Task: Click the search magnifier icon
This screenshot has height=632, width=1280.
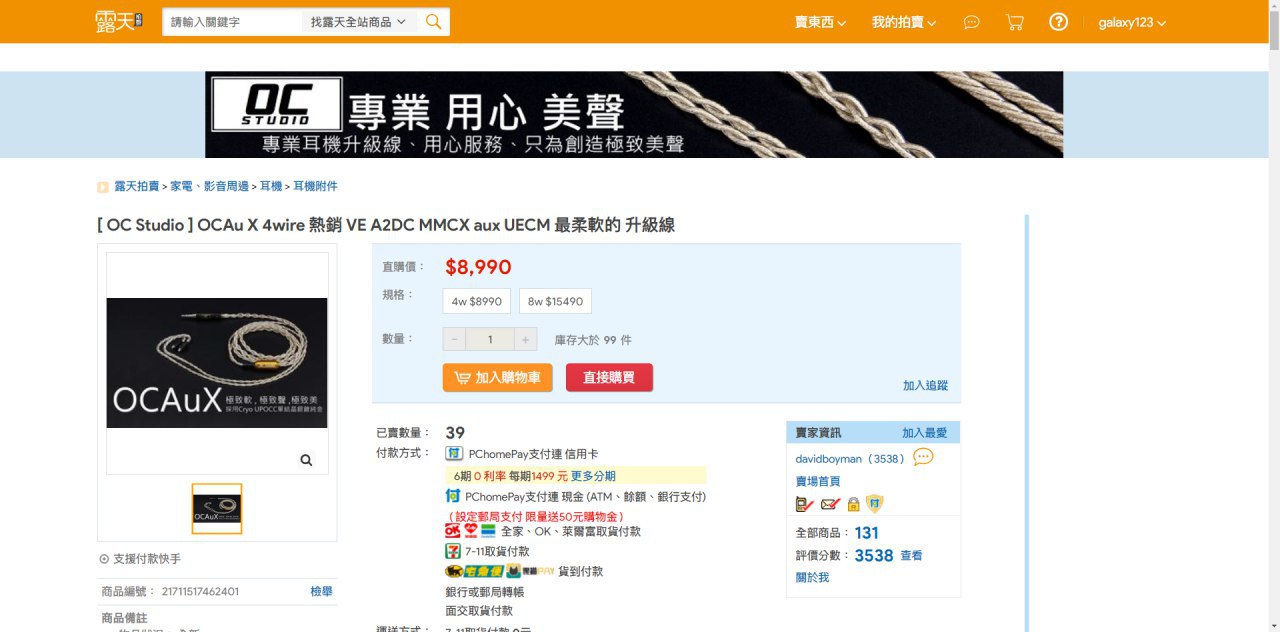Action: [x=433, y=22]
